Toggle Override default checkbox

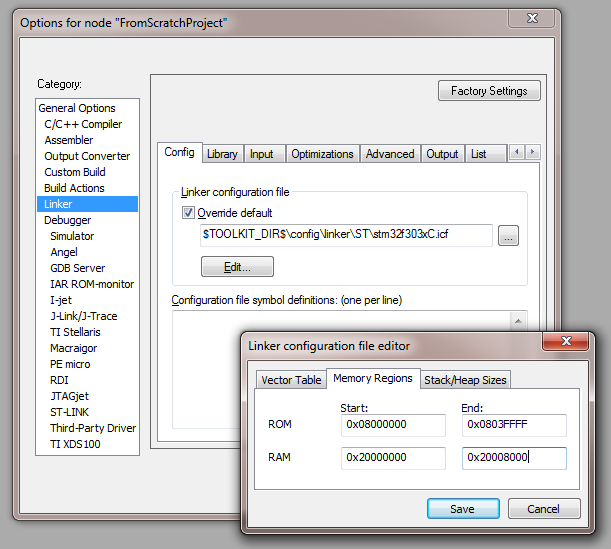tap(188, 213)
